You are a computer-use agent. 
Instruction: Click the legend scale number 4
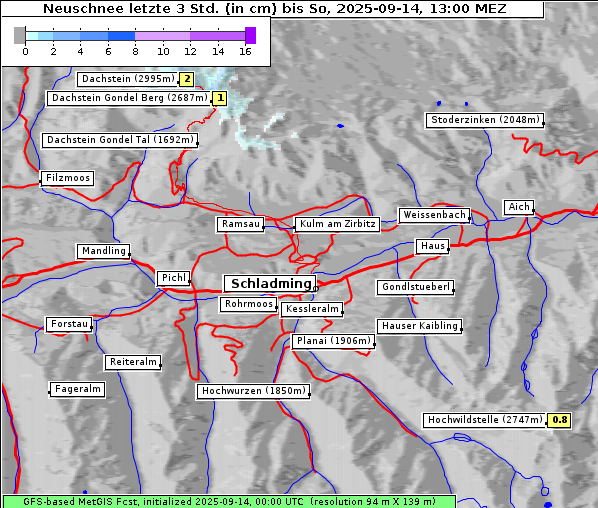pyautogui.click(x=80, y=51)
